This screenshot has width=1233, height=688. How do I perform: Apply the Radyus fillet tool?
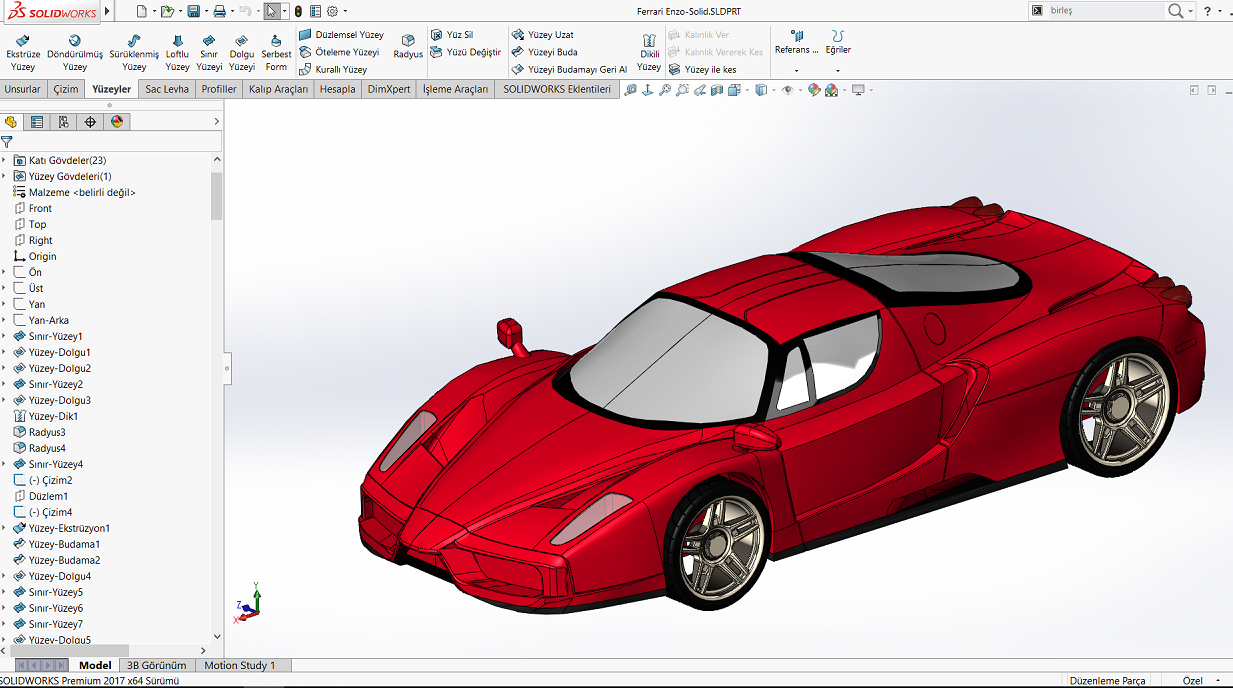408,46
